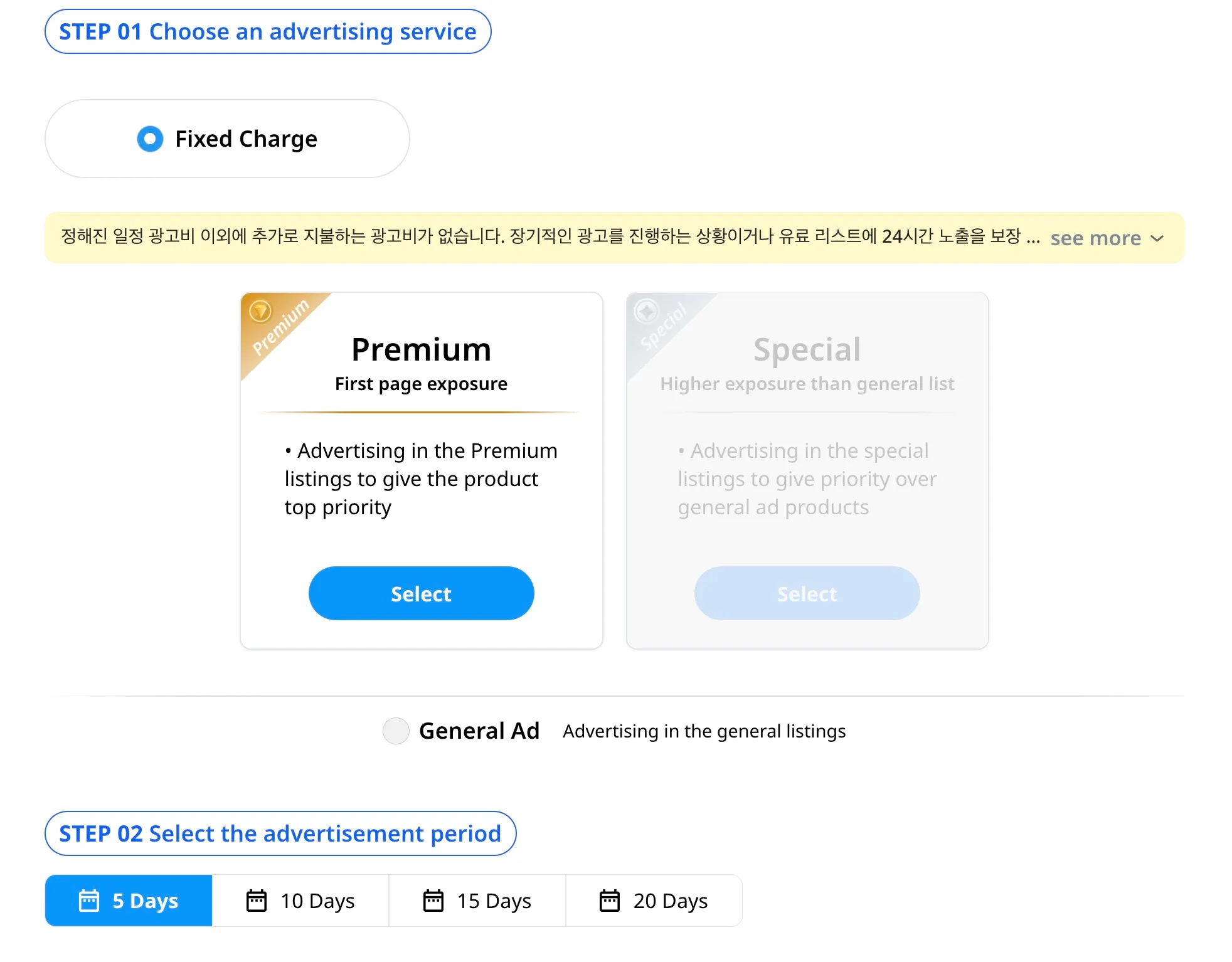Viewport: 1232px width, 962px height.
Task: Choose the 10 Days period tab
Action: (x=300, y=901)
